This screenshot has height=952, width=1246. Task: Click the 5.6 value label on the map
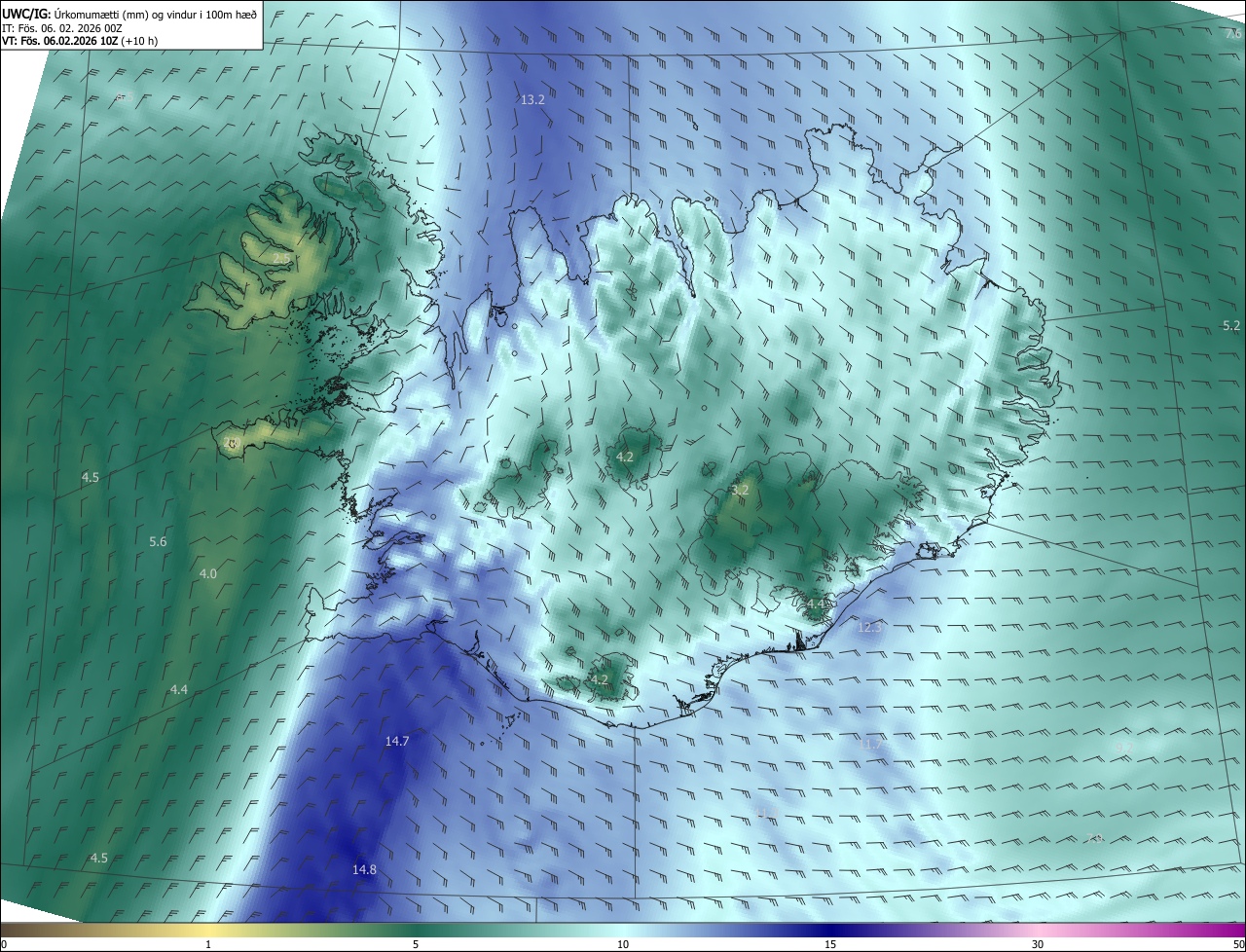(x=158, y=541)
